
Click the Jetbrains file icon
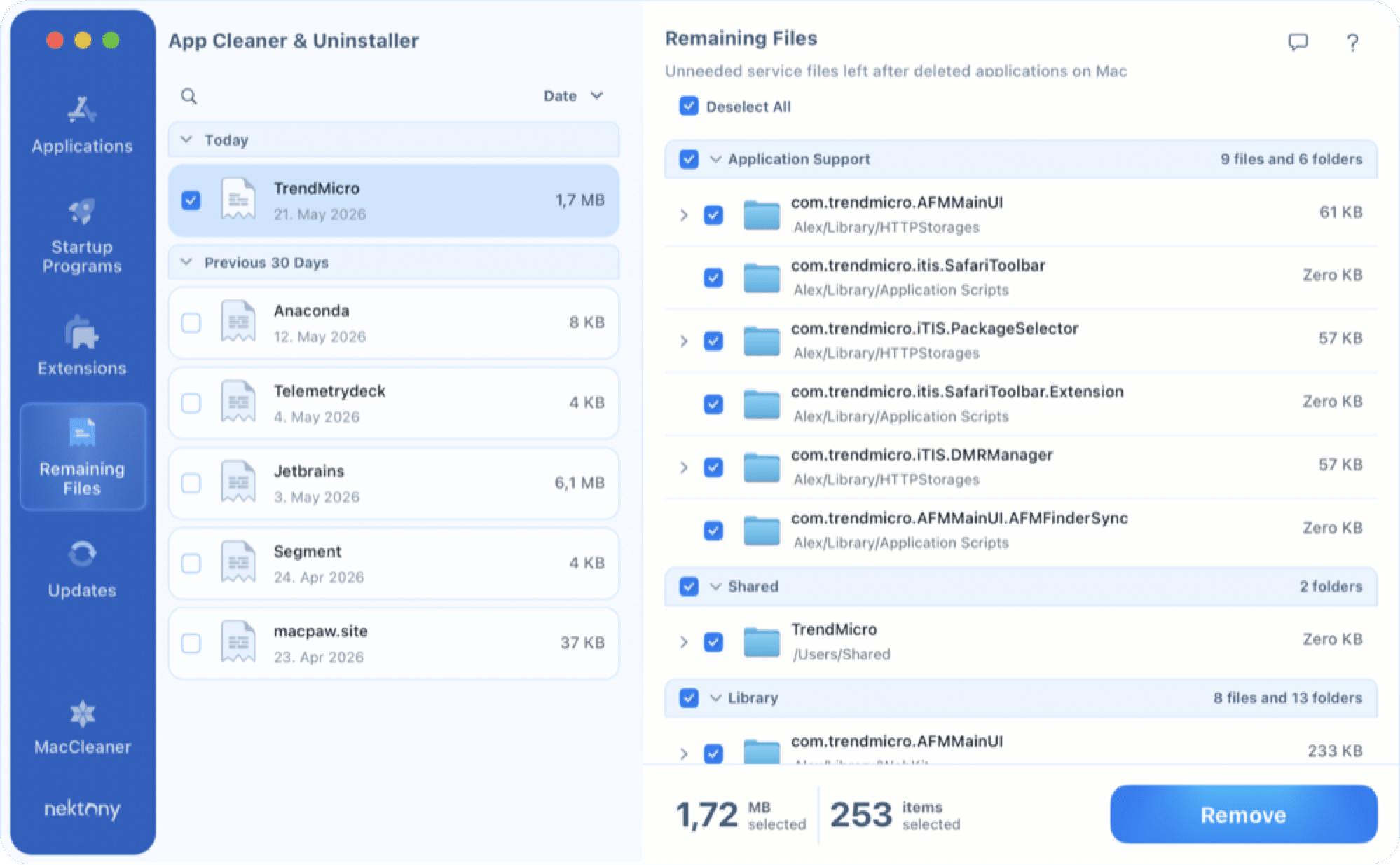click(x=238, y=482)
